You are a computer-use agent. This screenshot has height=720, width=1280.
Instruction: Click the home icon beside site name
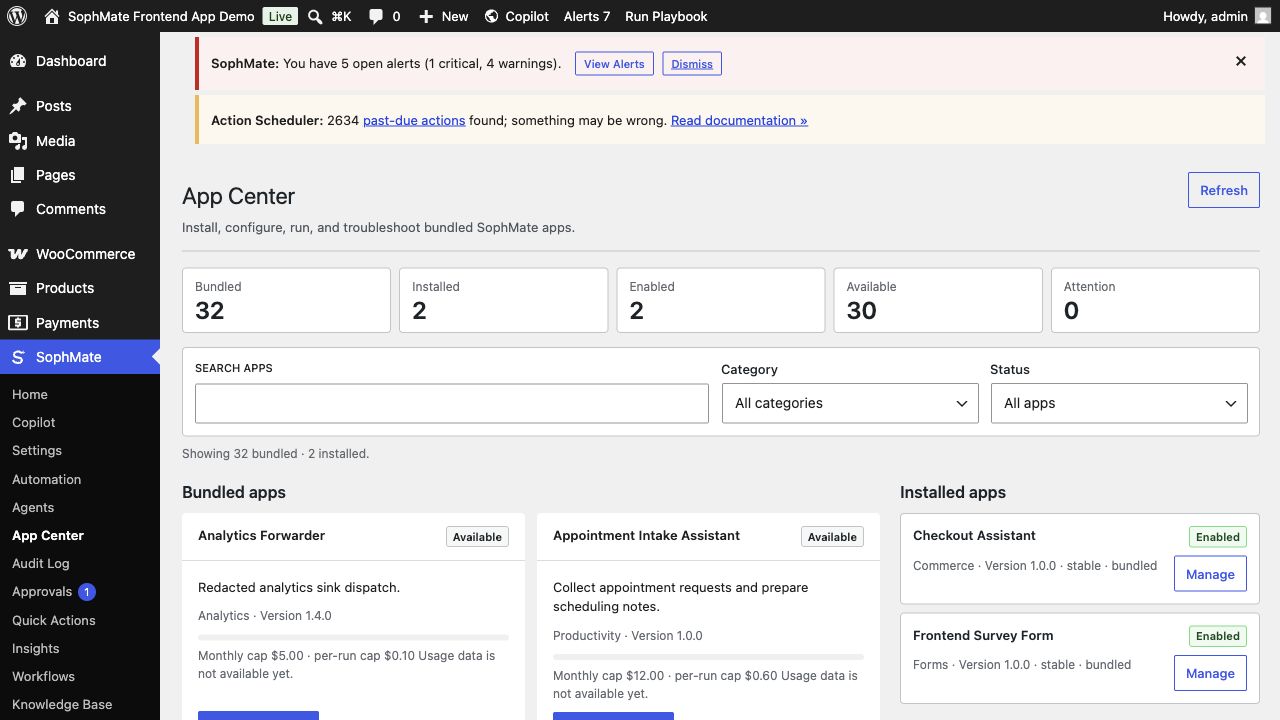[x=52, y=16]
